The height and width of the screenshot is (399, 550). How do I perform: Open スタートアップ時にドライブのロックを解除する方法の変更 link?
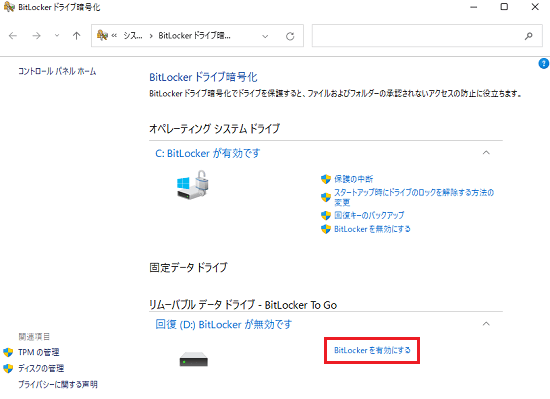click(414, 197)
